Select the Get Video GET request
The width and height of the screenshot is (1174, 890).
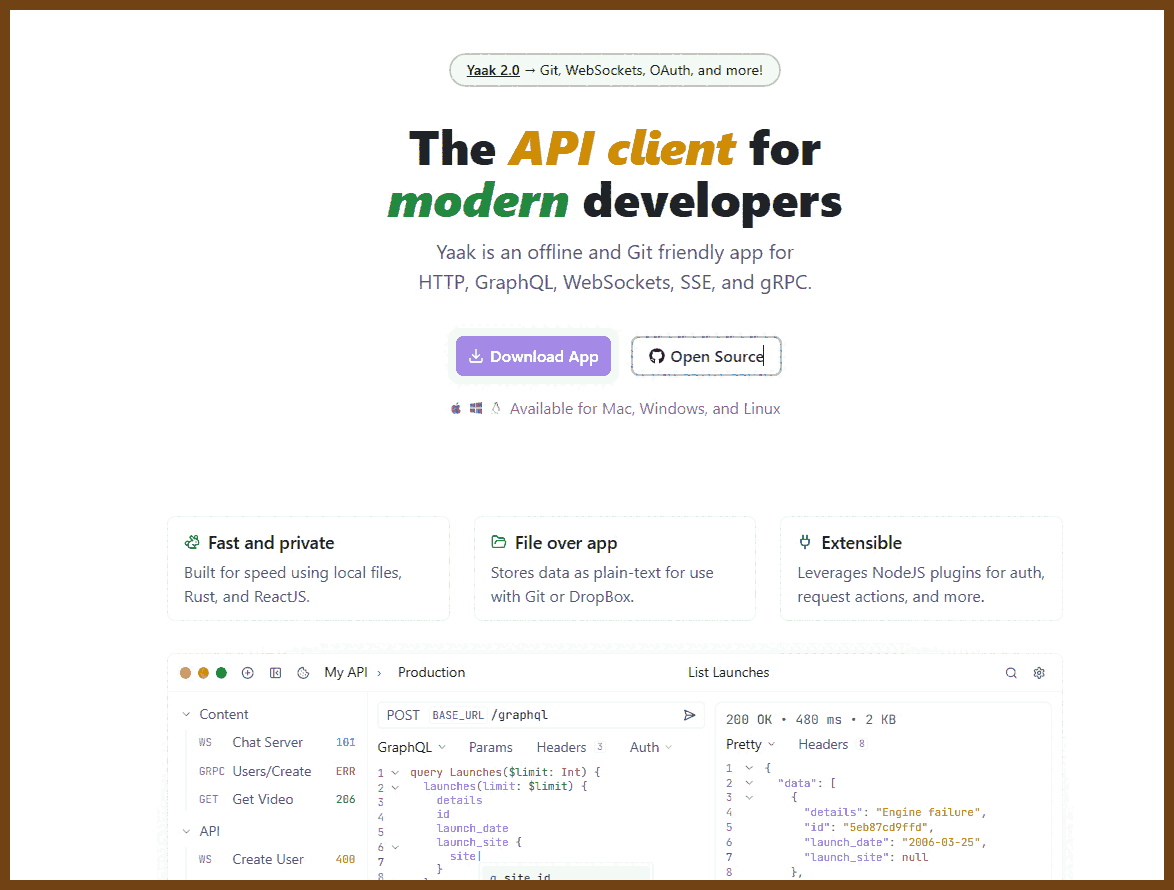coord(276,799)
